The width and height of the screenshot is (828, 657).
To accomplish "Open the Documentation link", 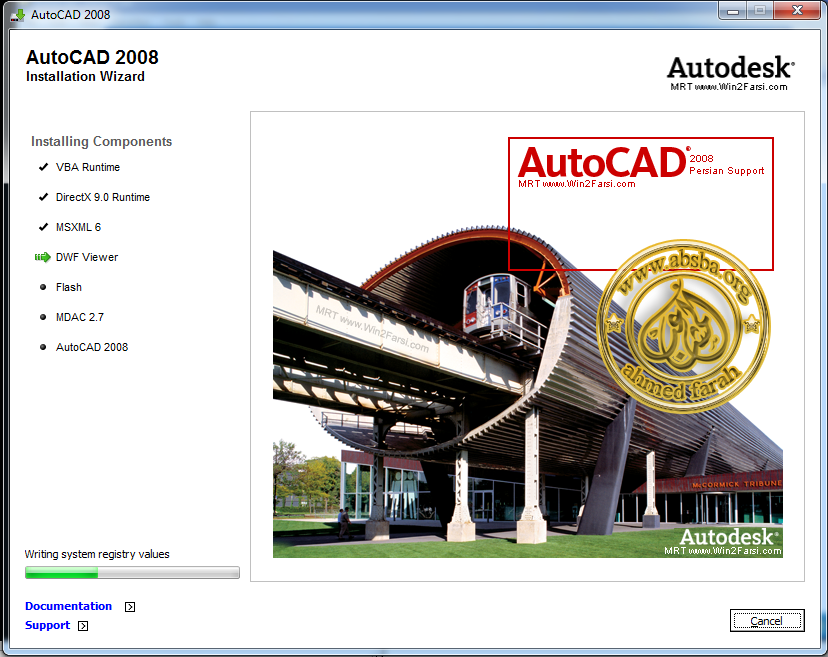I will click(69, 606).
